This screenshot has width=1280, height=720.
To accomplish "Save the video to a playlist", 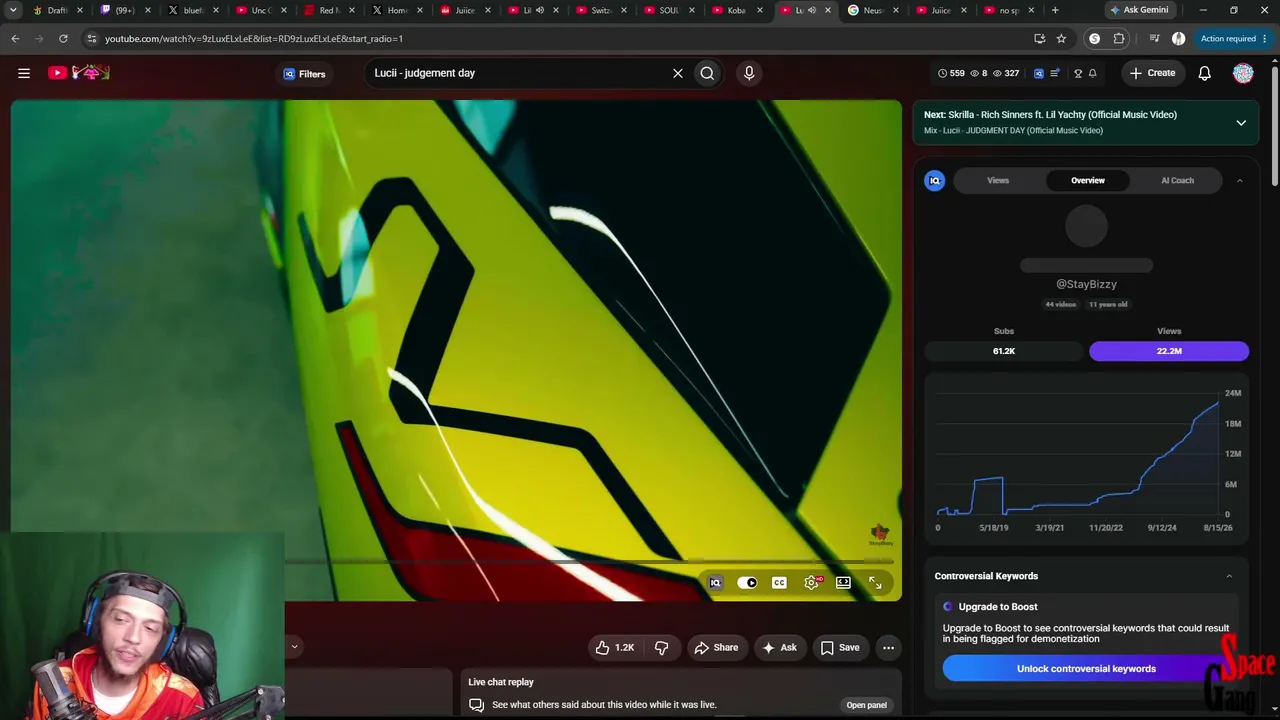I will click(x=840, y=648).
